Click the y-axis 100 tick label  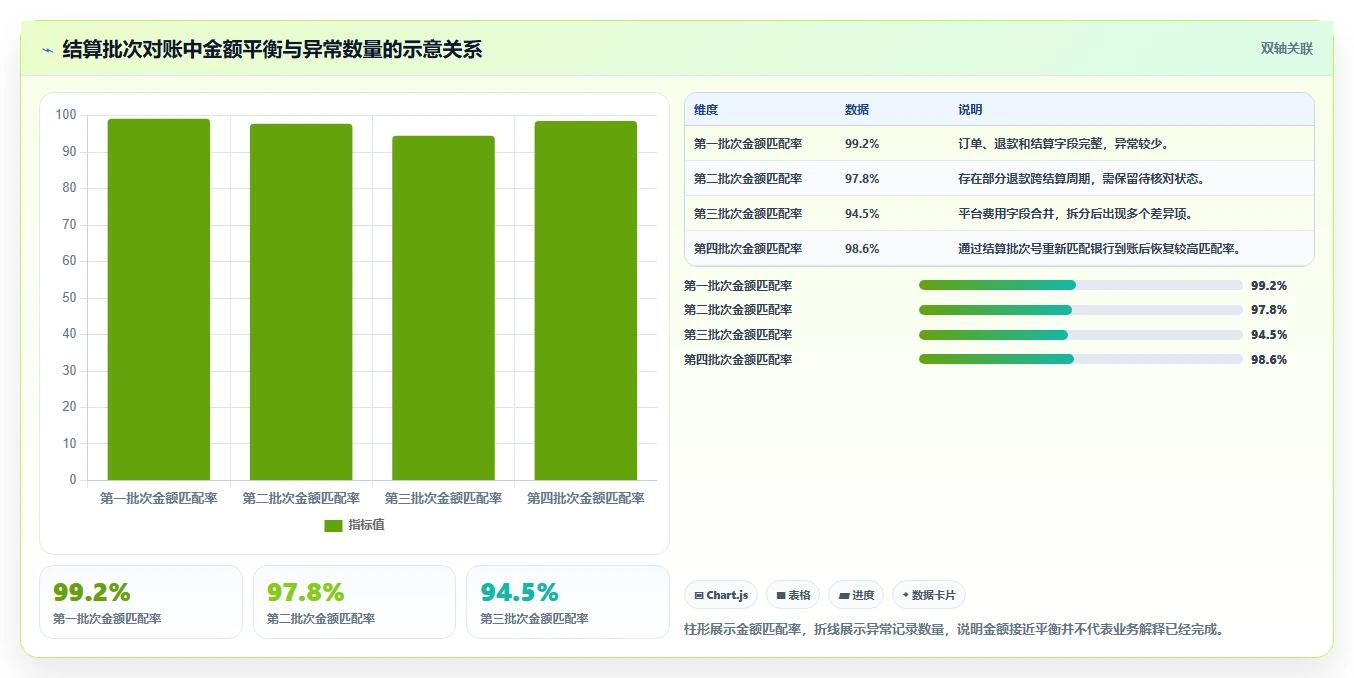click(x=66, y=115)
